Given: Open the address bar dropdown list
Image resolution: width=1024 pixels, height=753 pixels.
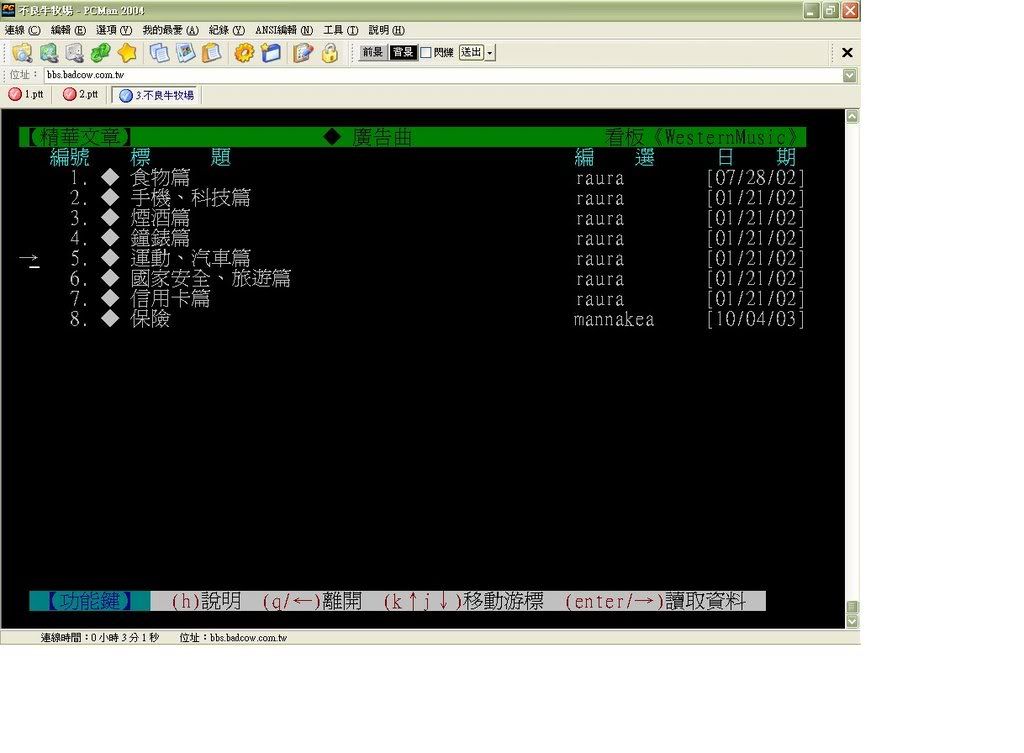Looking at the screenshot, I should [849, 75].
